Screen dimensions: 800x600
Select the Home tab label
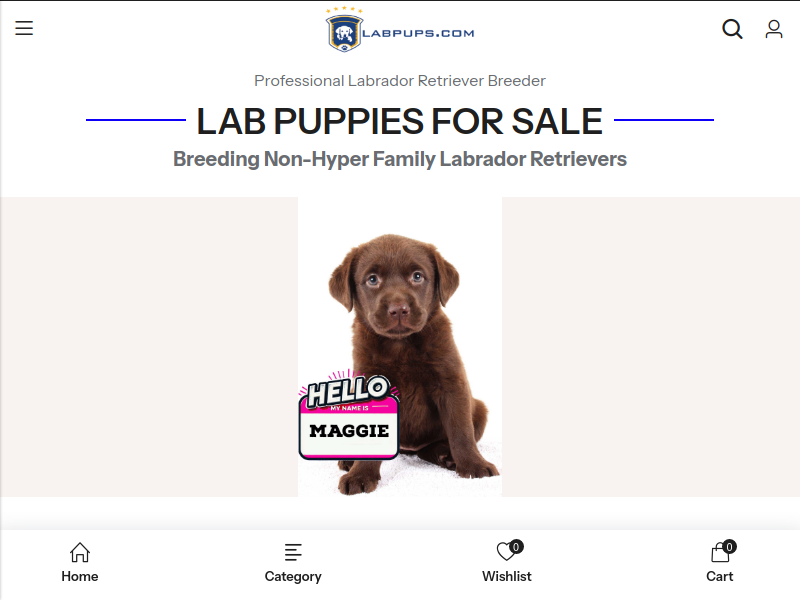click(80, 576)
